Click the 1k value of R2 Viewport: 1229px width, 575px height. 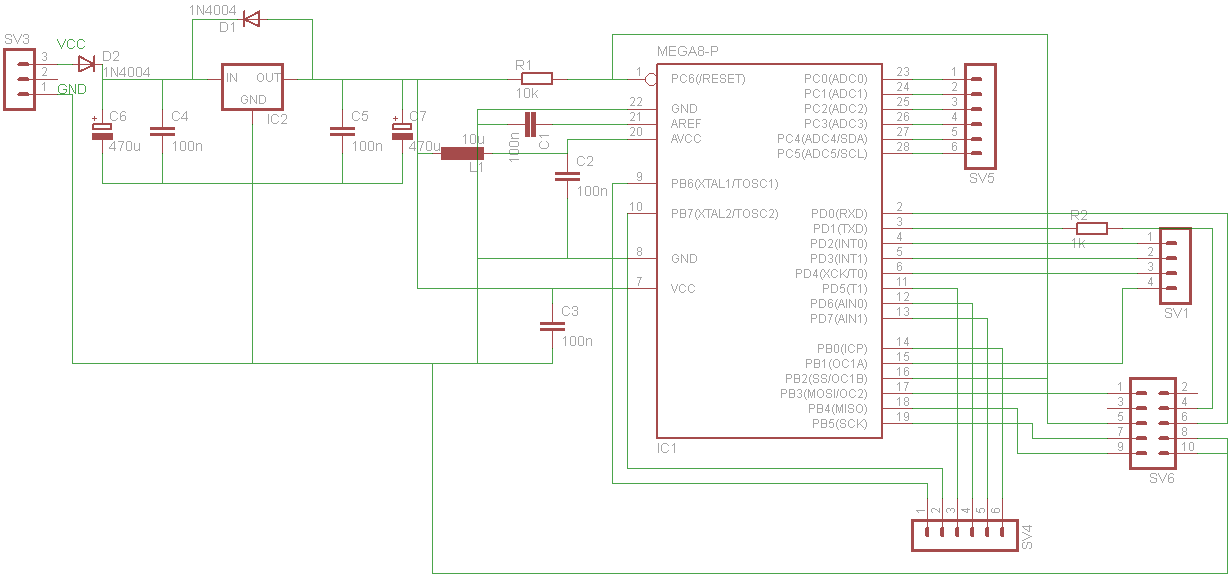click(x=1079, y=244)
